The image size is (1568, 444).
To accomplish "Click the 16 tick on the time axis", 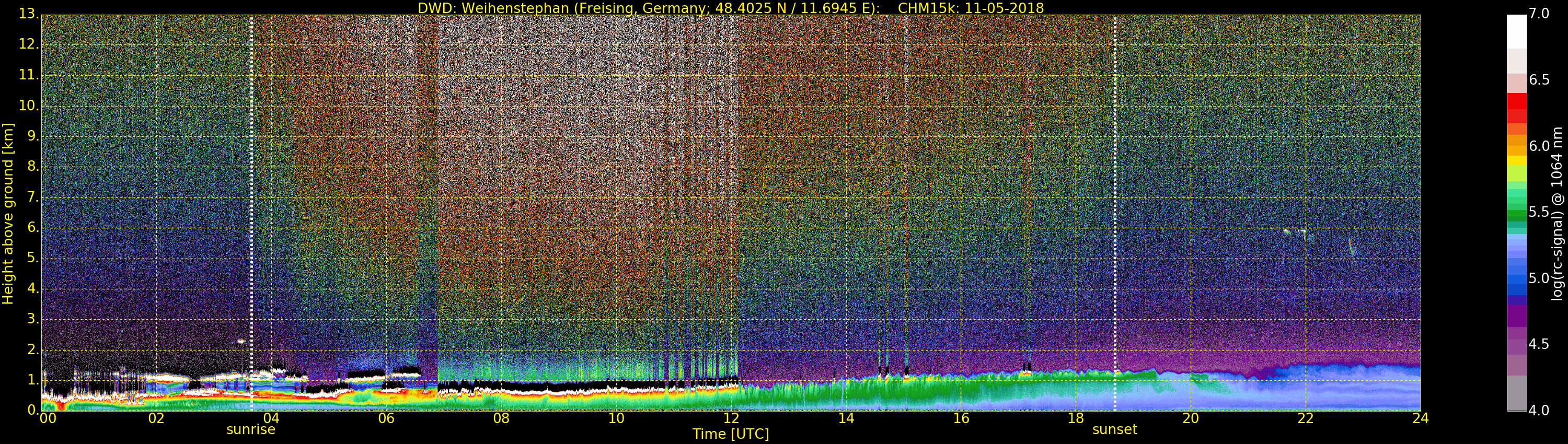I will tap(961, 418).
